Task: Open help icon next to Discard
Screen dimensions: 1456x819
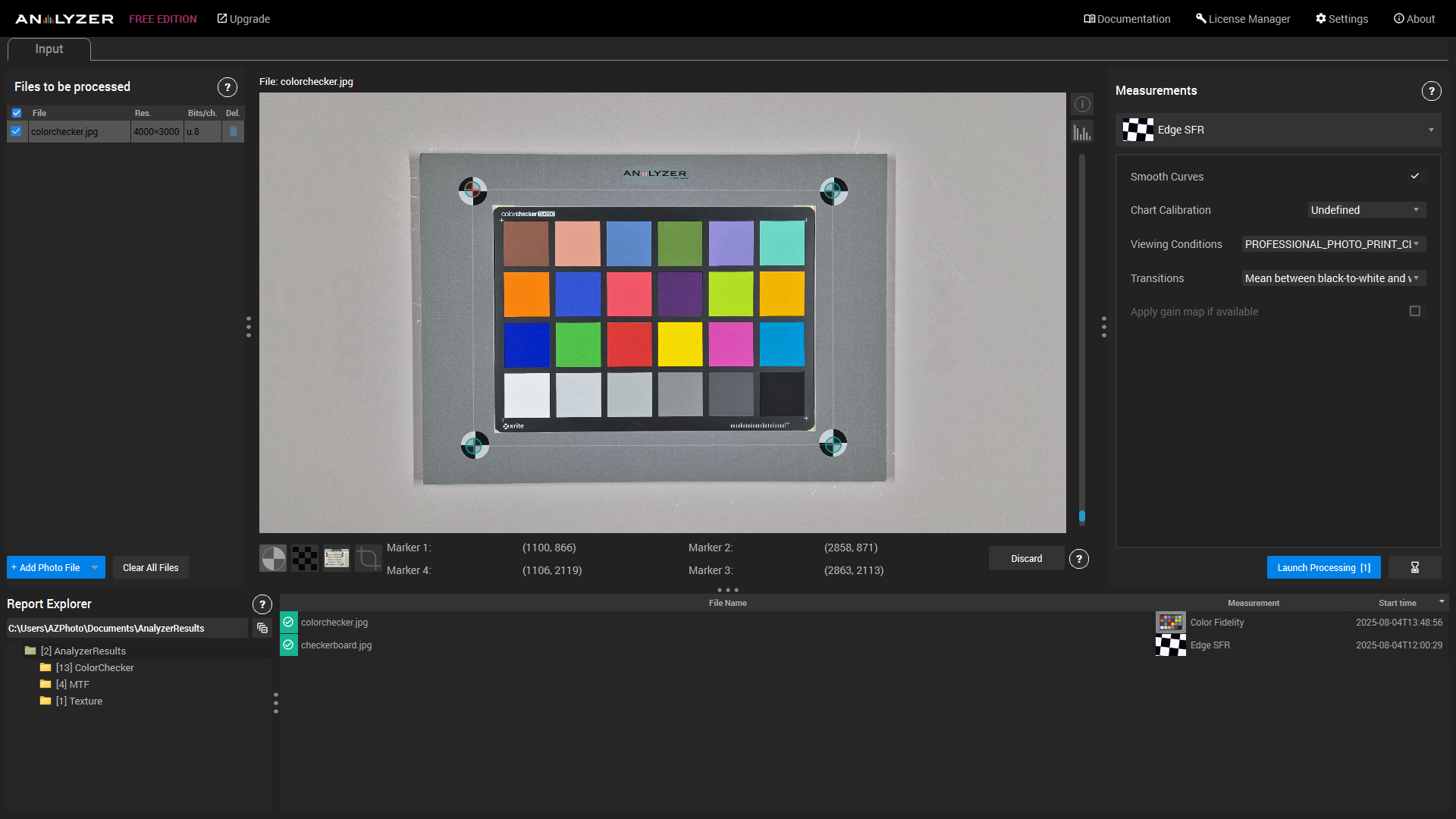Action: [1079, 559]
